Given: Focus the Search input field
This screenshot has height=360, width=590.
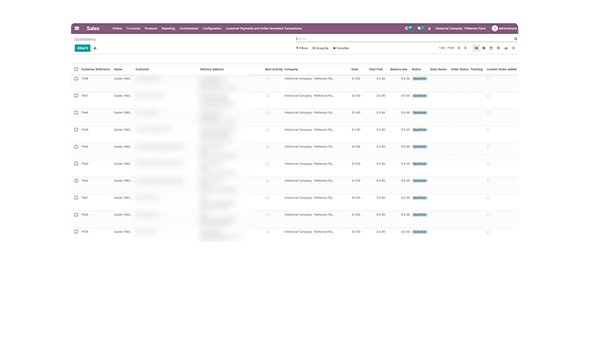Looking at the screenshot, I should (404, 39).
